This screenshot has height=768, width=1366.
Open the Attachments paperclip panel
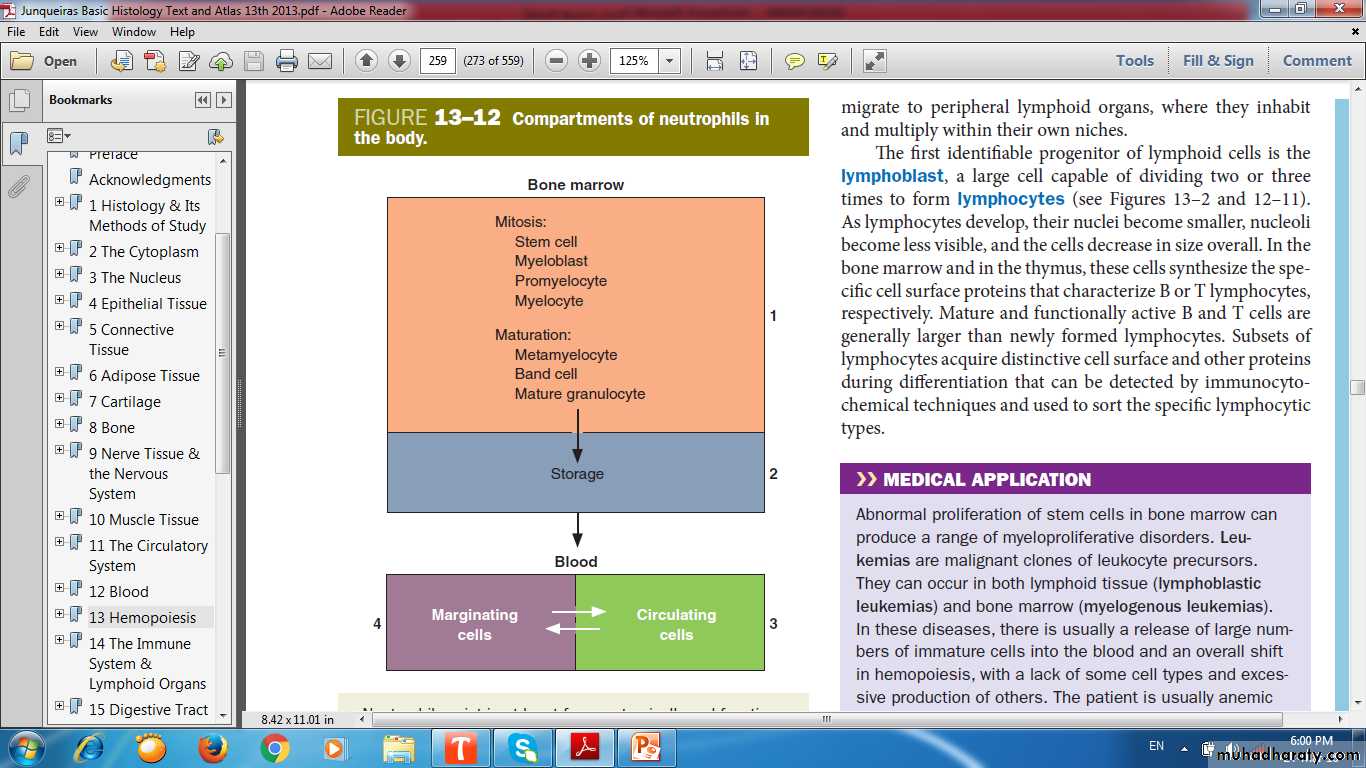[x=18, y=187]
